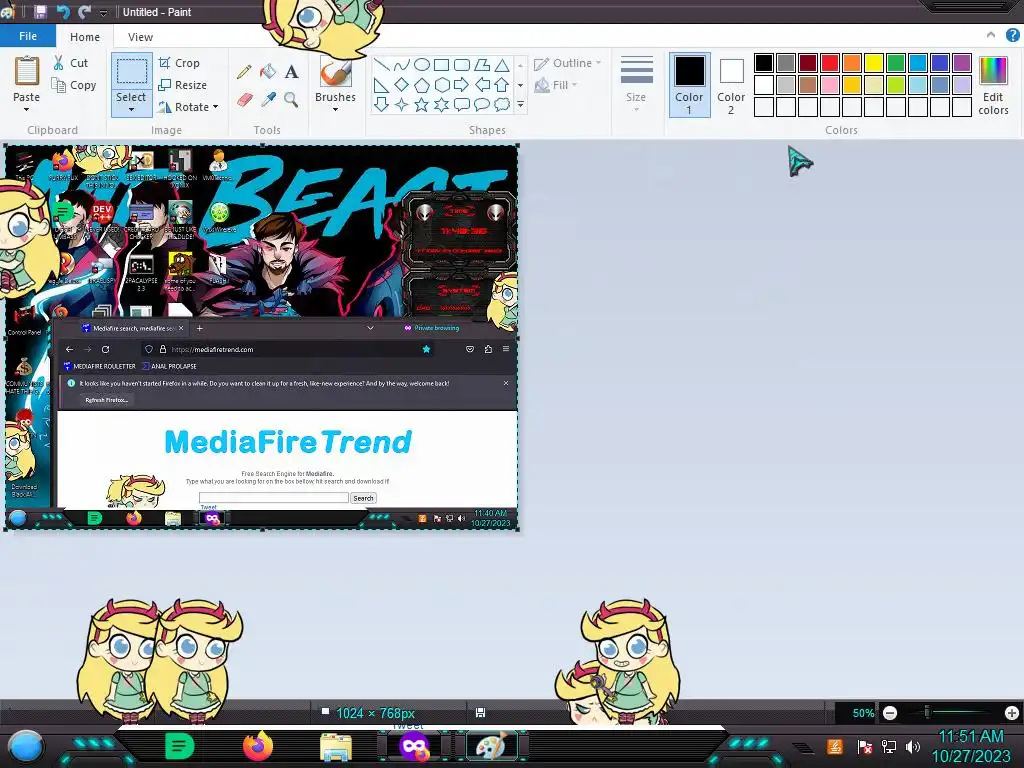Click the Copy button

click(x=74, y=86)
